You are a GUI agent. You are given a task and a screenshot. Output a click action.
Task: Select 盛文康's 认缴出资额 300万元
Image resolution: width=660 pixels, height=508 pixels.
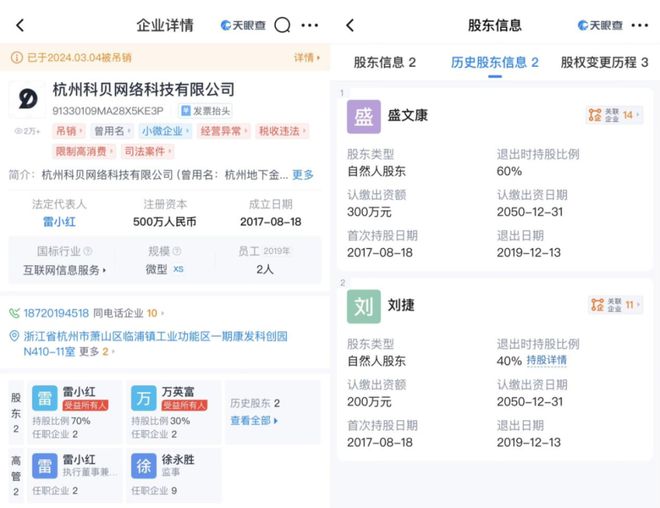[369, 212]
